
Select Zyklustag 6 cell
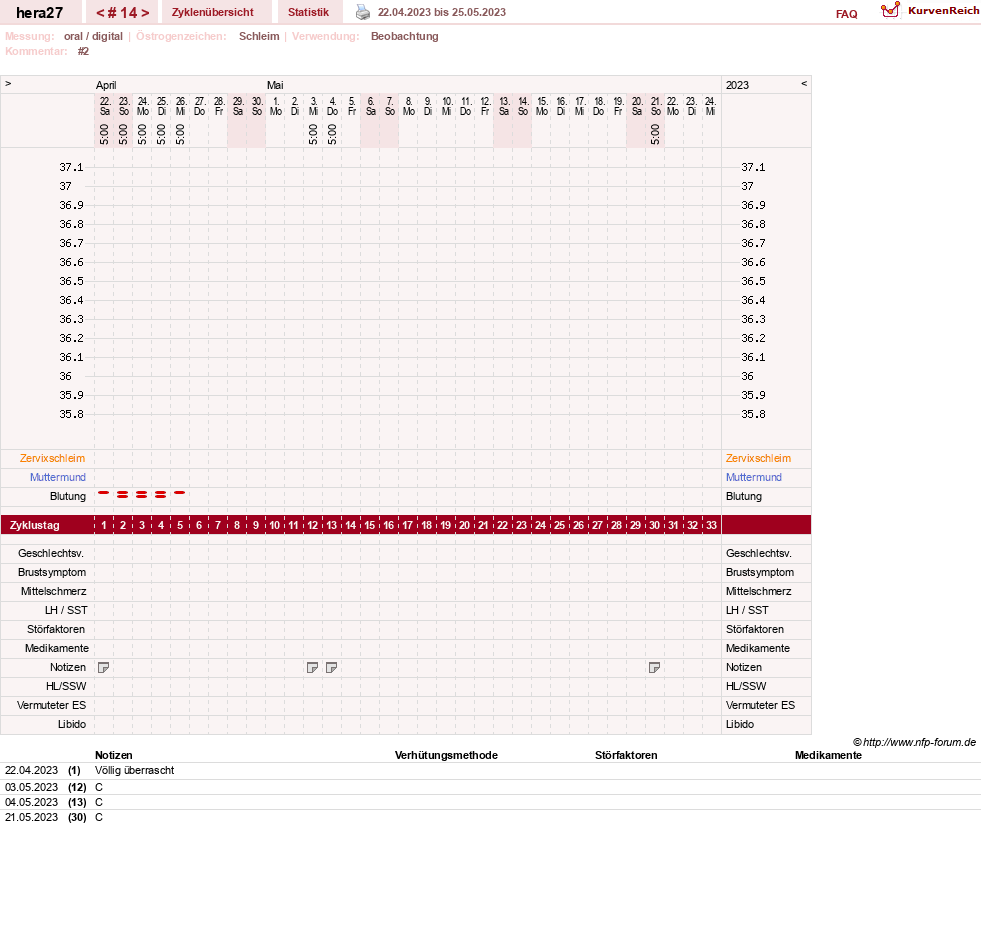pyautogui.click(x=199, y=525)
